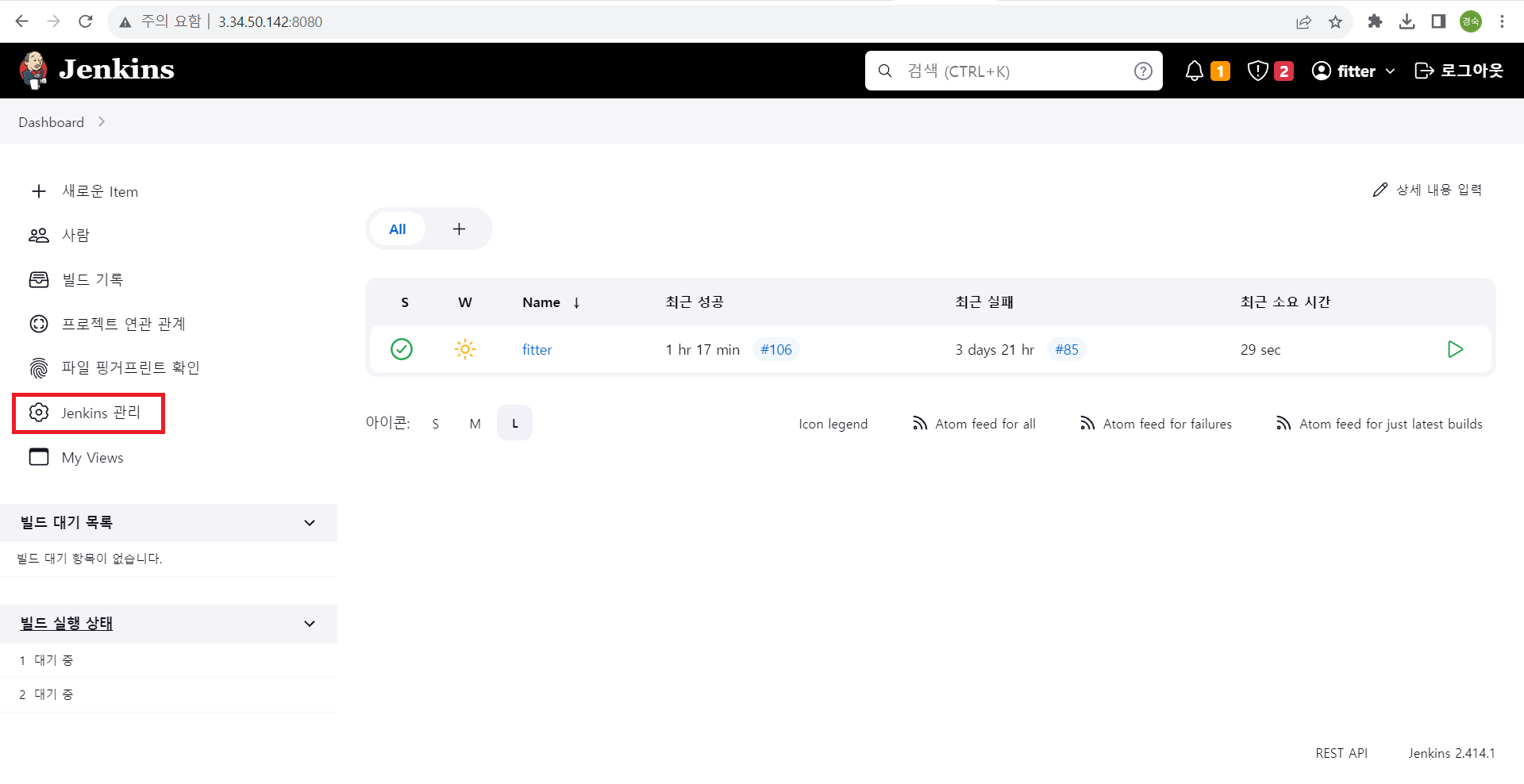Screen dimensions: 1524x784
Task: Open 프로젝트 연관 관계
Action: tap(107, 324)
